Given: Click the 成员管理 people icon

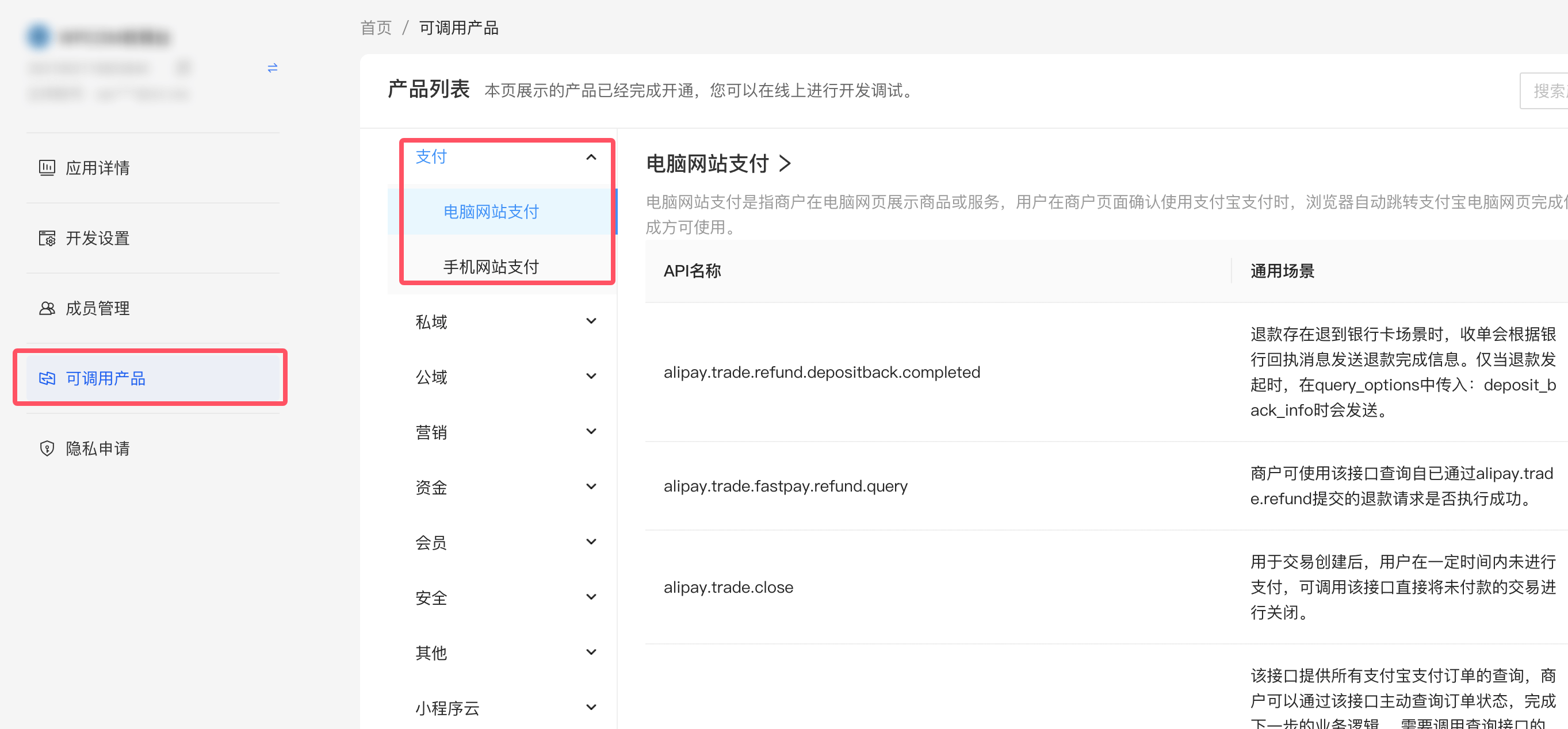Looking at the screenshot, I should (x=47, y=308).
